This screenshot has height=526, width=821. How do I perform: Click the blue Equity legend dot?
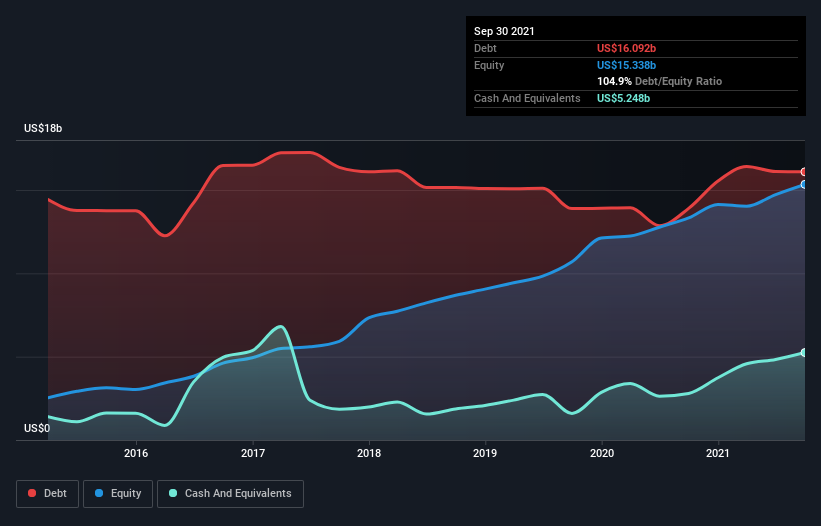[x=99, y=493]
